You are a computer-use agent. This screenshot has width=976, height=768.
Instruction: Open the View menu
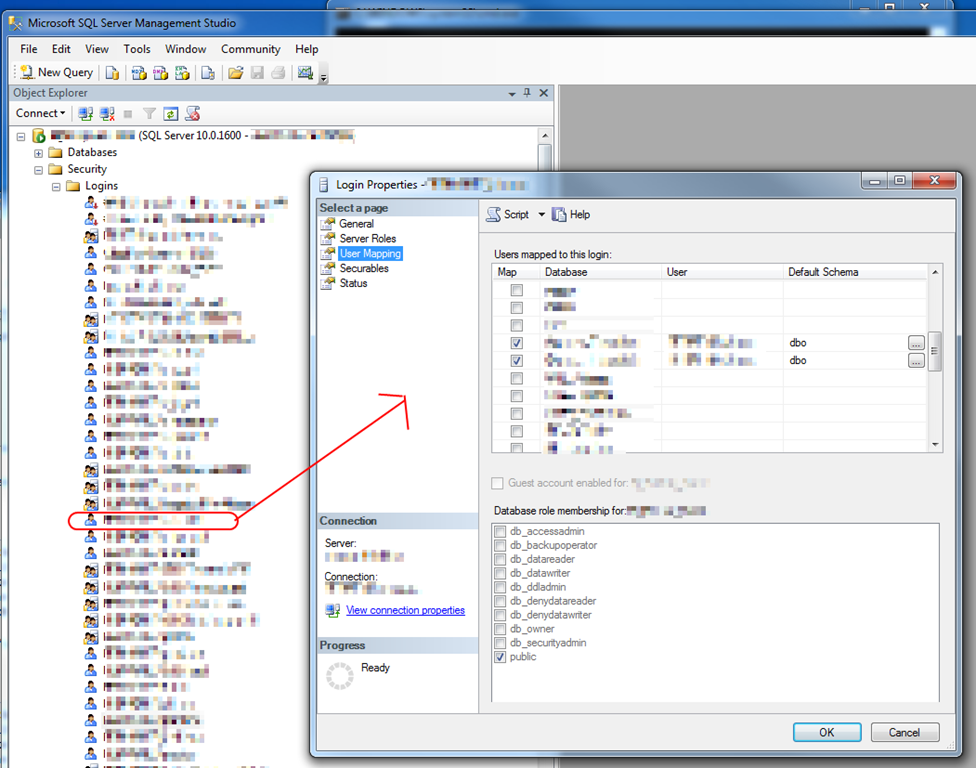pos(96,49)
